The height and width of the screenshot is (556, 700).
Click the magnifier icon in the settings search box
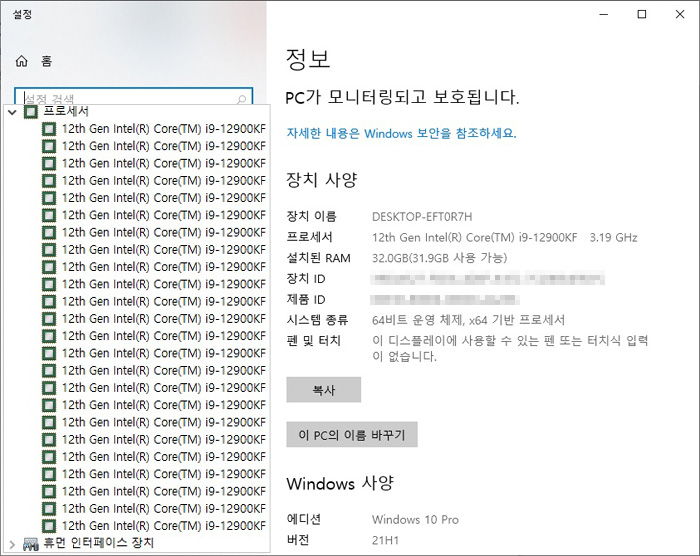(x=241, y=99)
